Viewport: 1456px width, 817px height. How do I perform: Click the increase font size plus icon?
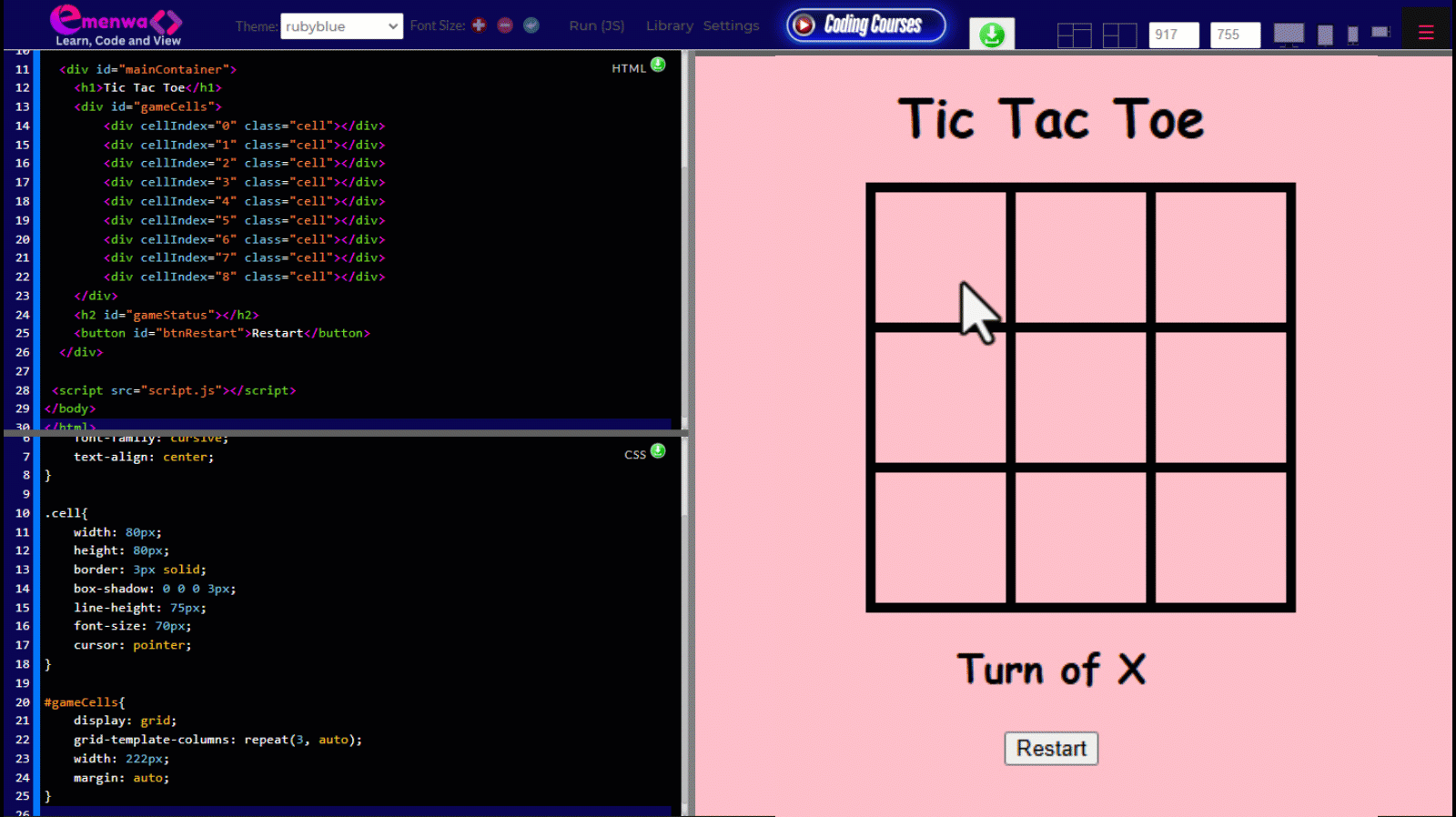[x=479, y=25]
